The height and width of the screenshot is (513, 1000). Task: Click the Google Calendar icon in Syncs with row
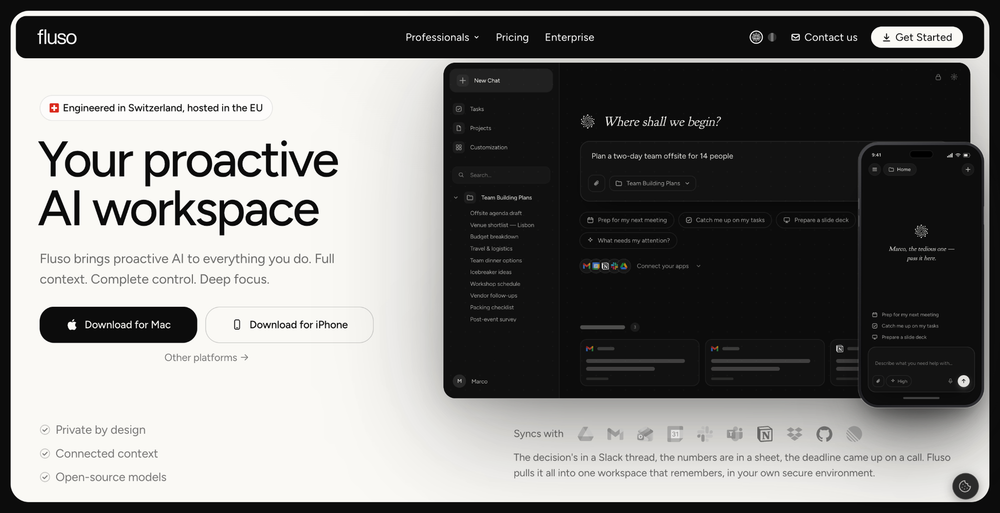tap(675, 434)
